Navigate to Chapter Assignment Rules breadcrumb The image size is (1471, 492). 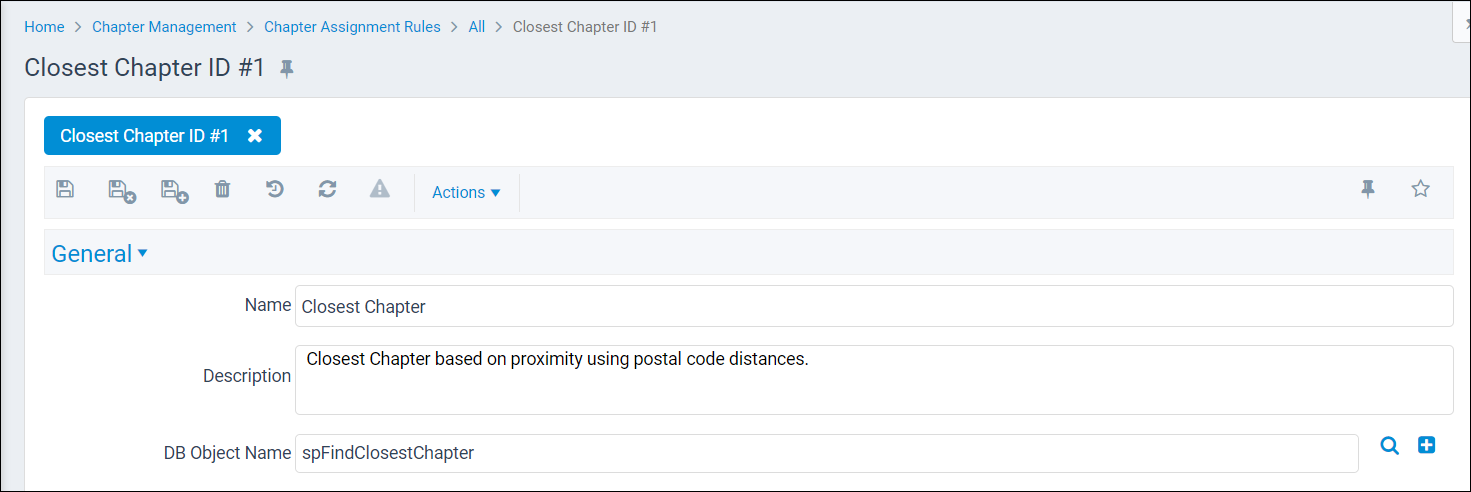pos(352,27)
